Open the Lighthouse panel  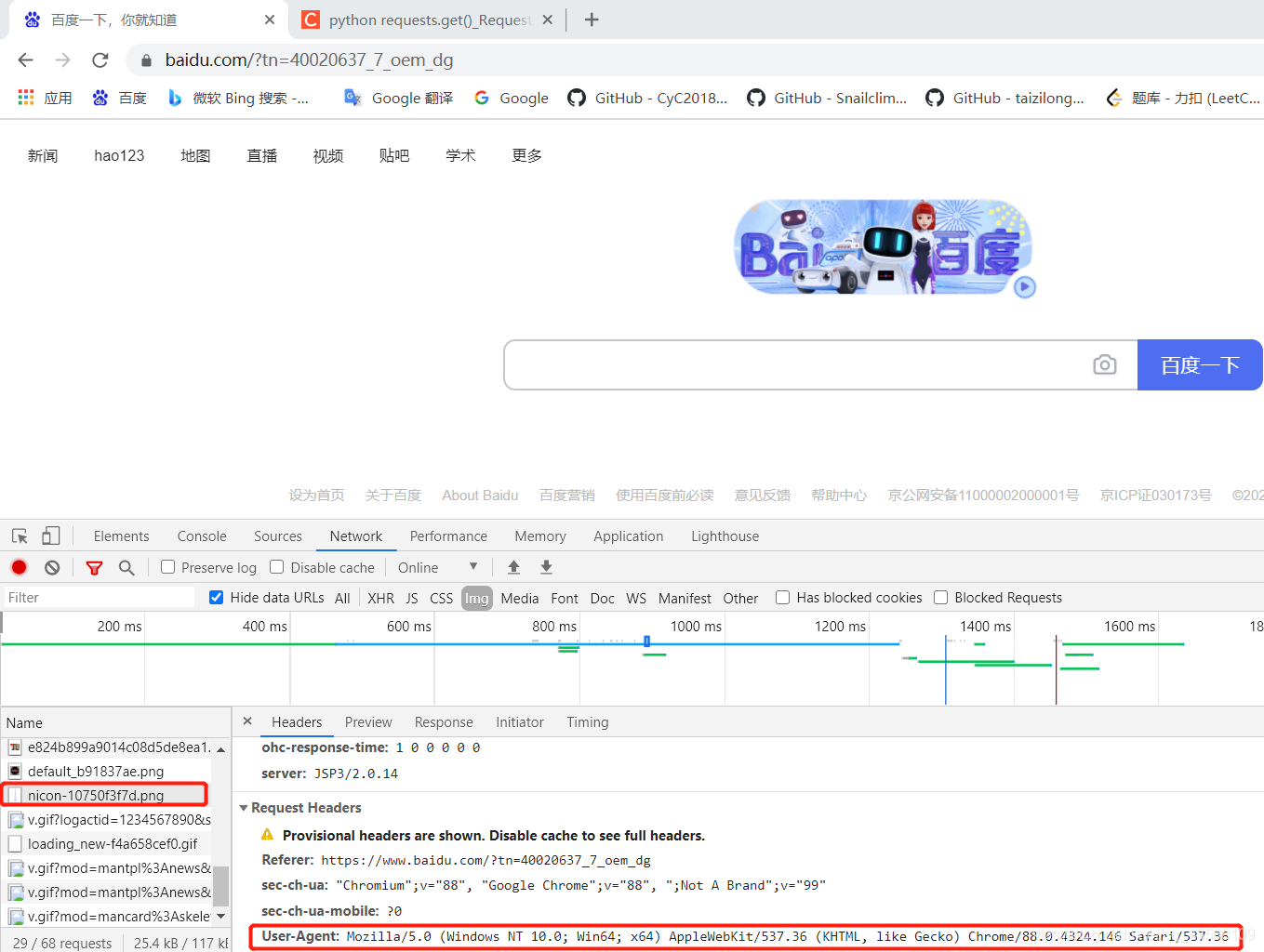[x=725, y=536]
